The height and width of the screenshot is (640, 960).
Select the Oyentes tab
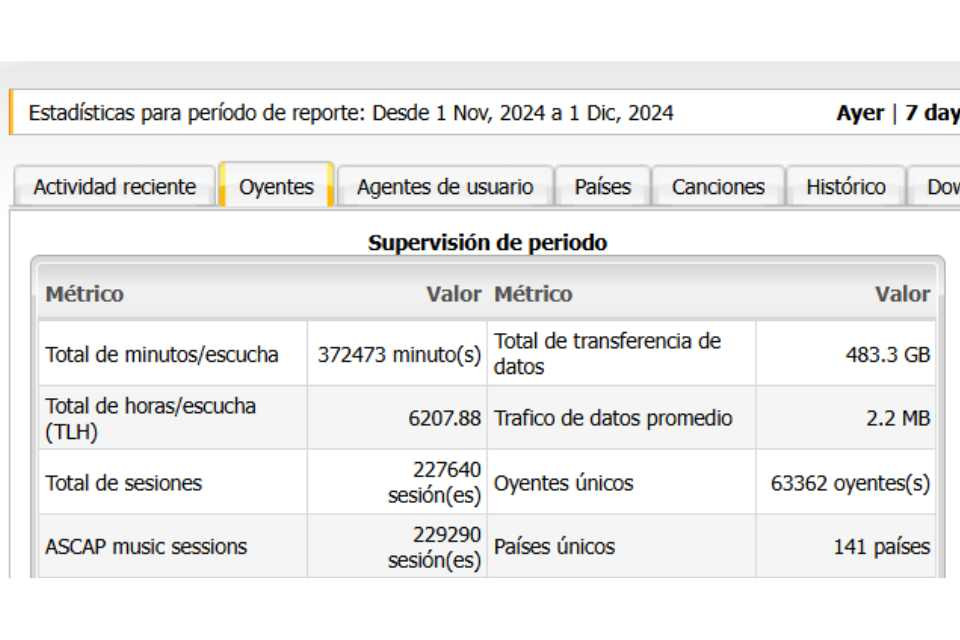pos(276,186)
